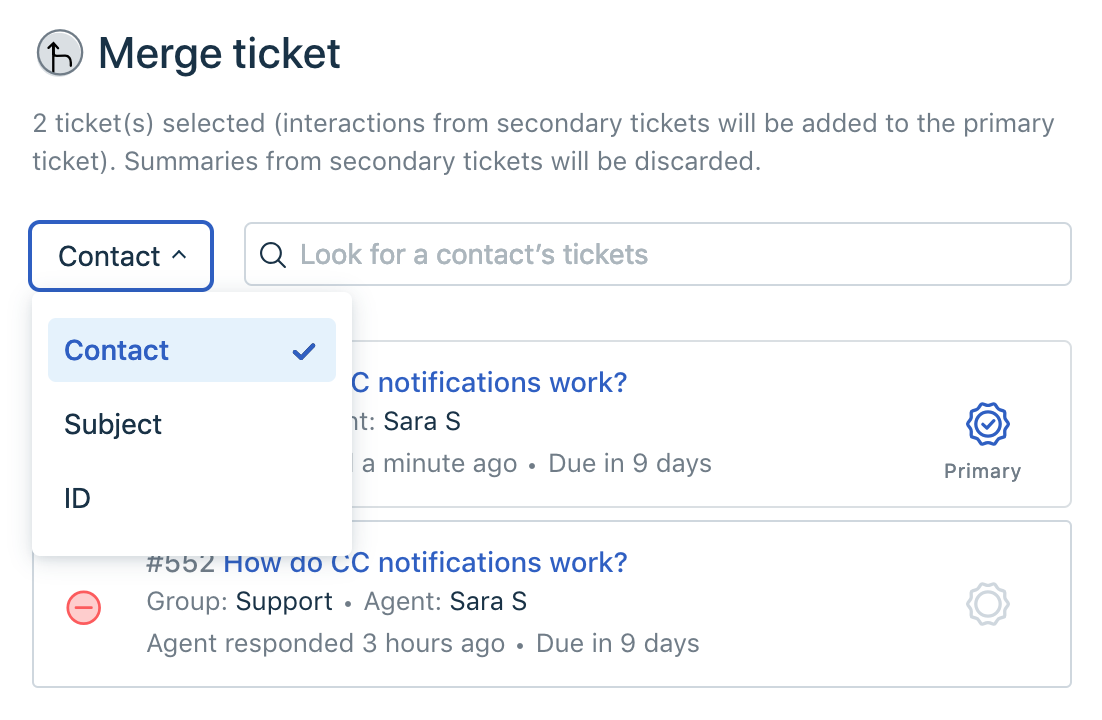Click the blue Primary badge icon
The height and width of the screenshot is (720, 1102).
pyautogui.click(x=987, y=425)
